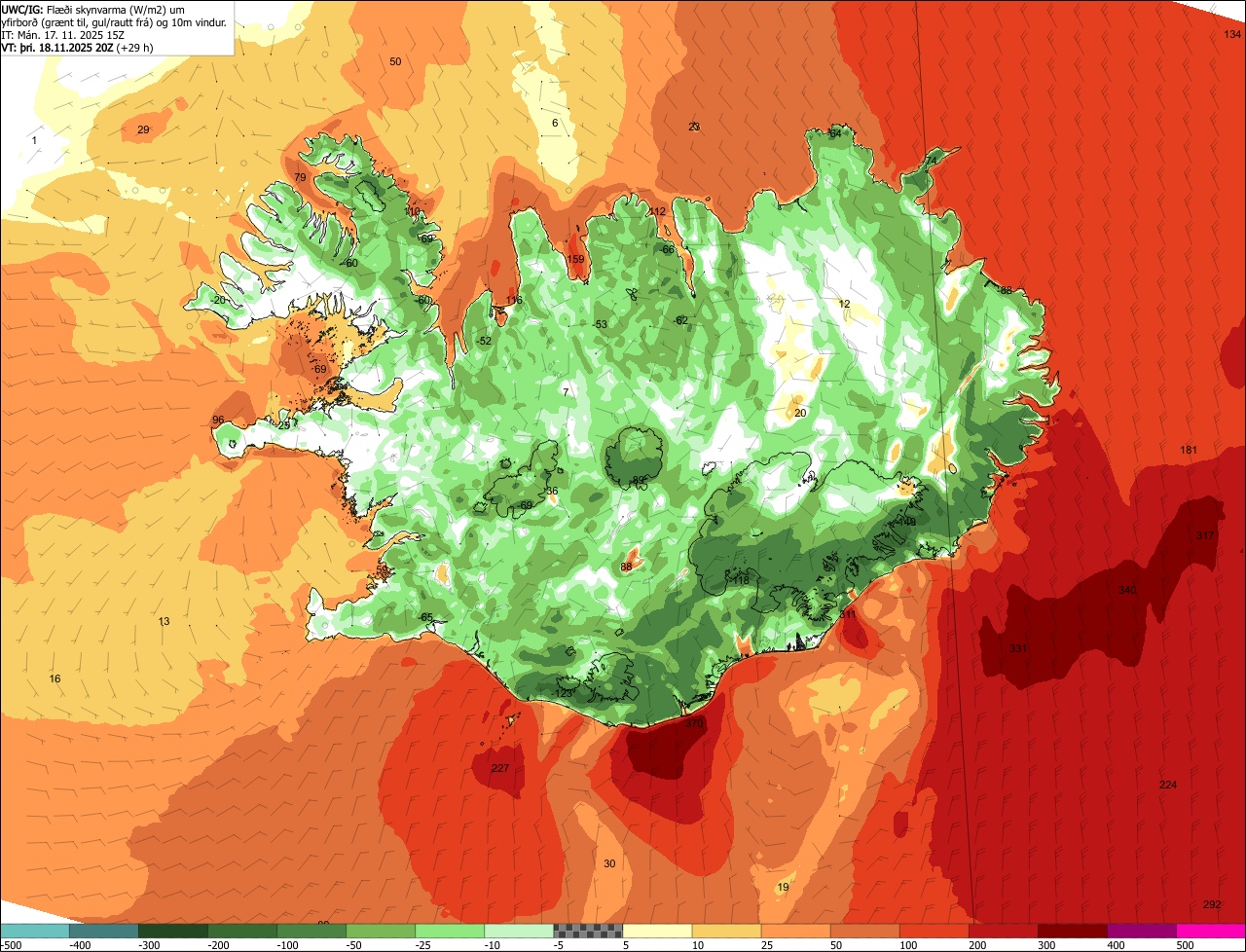Click the map value 1 at left edge
The height and width of the screenshot is (952, 1246).
(34, 141)
